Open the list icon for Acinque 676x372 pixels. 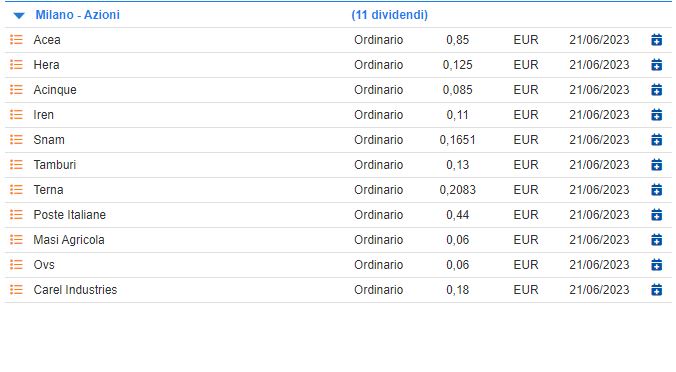pos(16,90)
